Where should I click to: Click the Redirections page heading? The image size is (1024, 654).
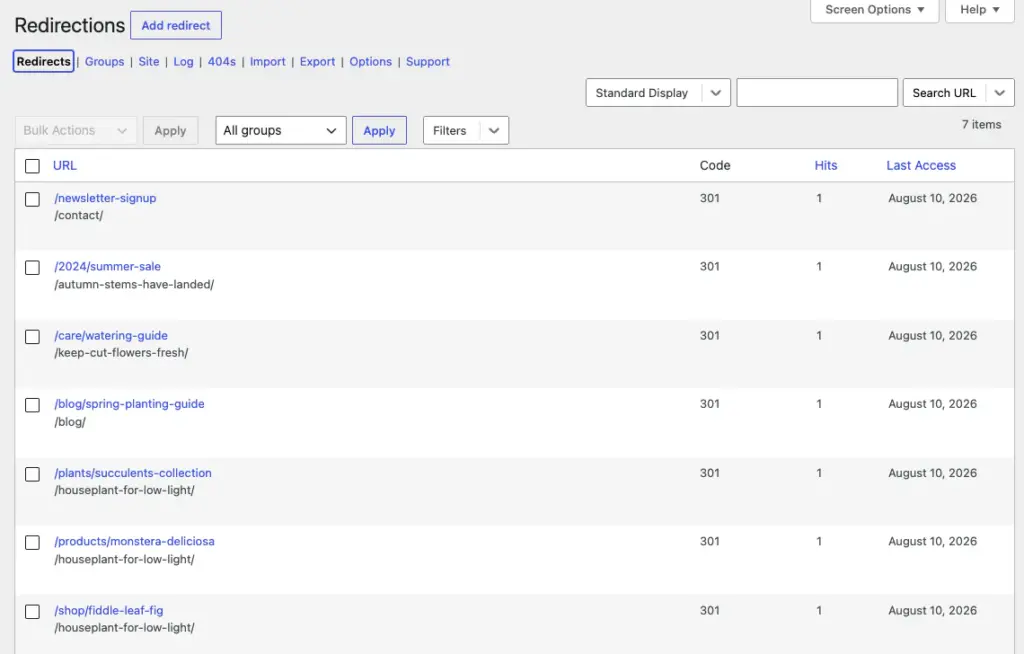point(70,25)
